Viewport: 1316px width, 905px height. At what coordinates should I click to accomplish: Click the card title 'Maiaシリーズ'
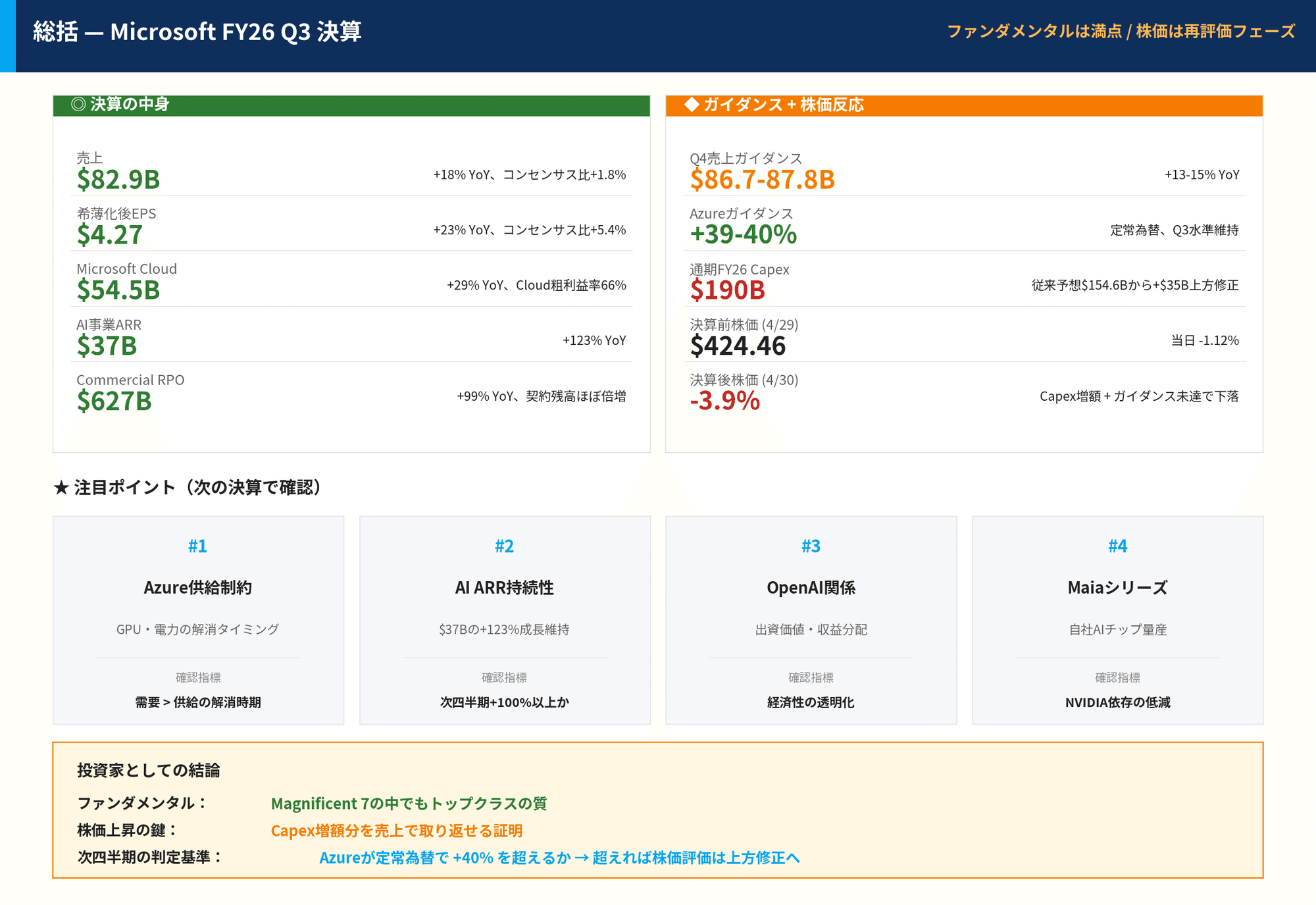tap(1118, 588)
